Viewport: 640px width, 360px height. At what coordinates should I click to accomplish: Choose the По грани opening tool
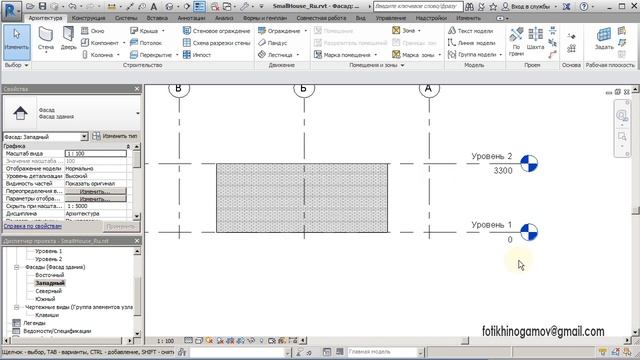click(516, 42)
